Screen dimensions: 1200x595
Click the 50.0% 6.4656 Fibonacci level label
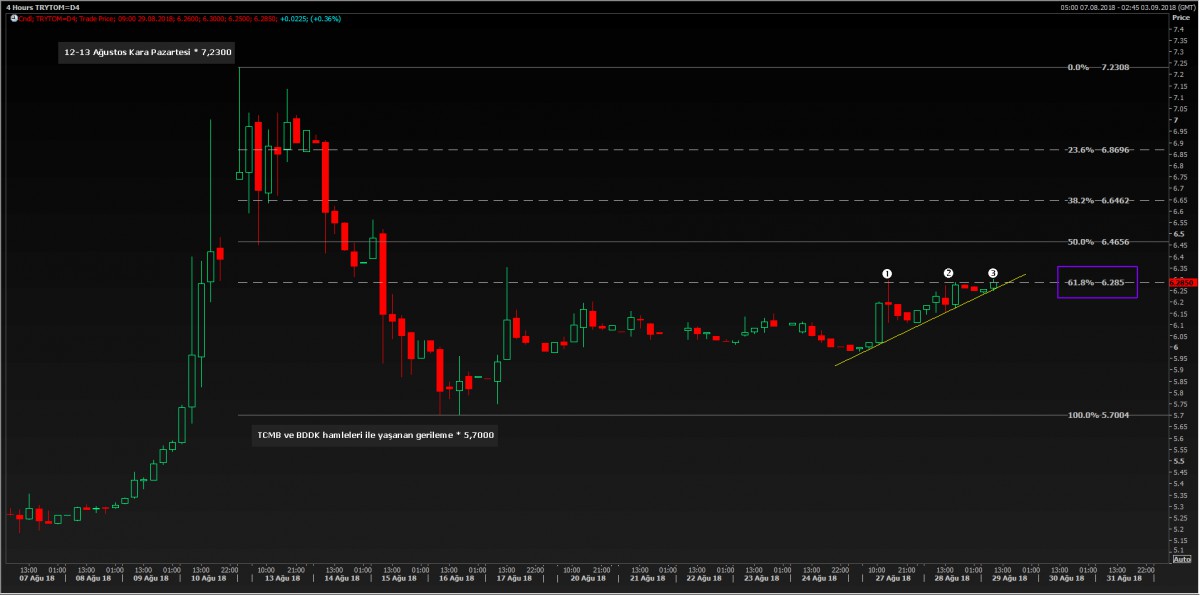(x=1096, y=242)
